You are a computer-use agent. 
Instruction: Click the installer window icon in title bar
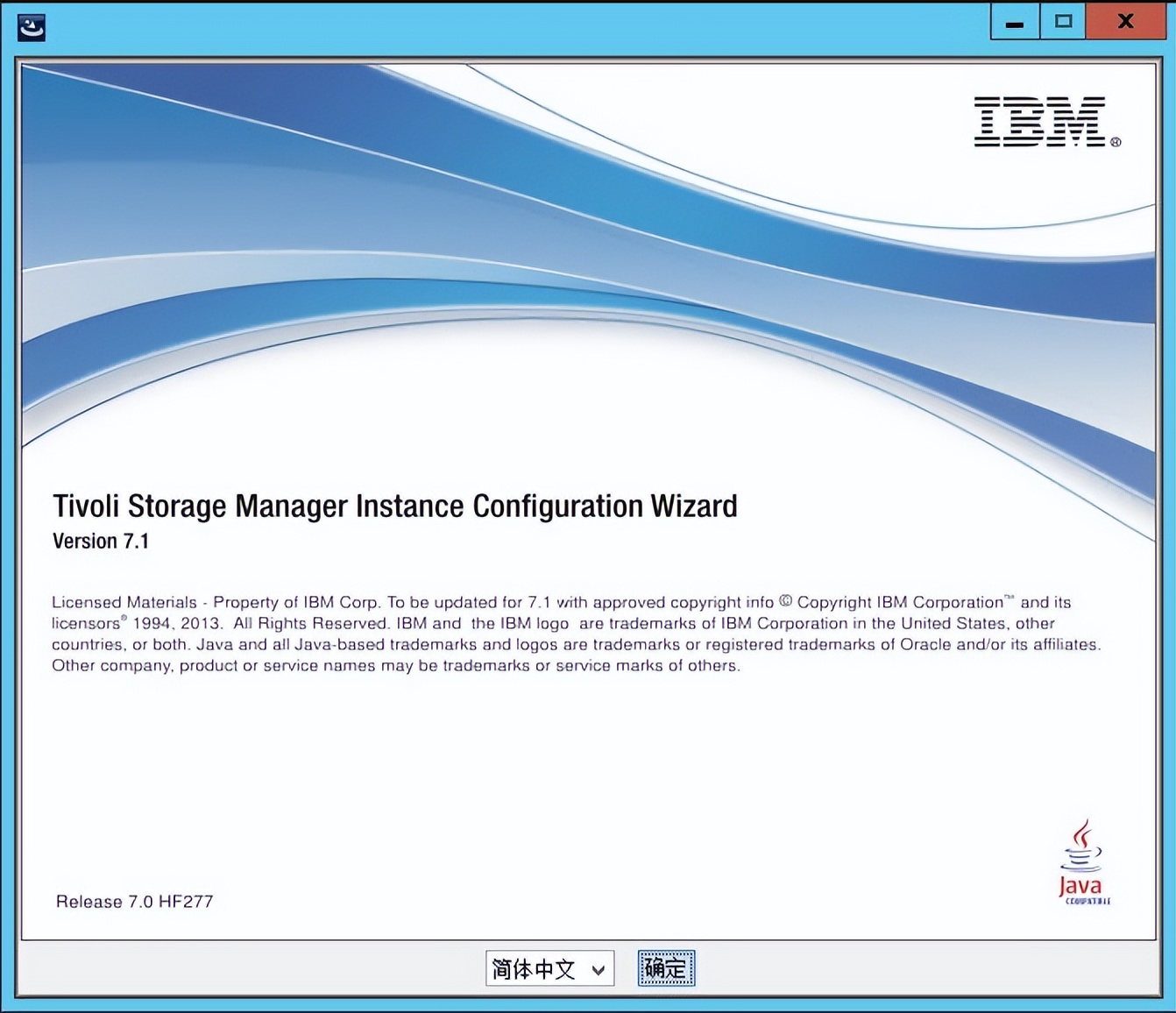[32, 27]
